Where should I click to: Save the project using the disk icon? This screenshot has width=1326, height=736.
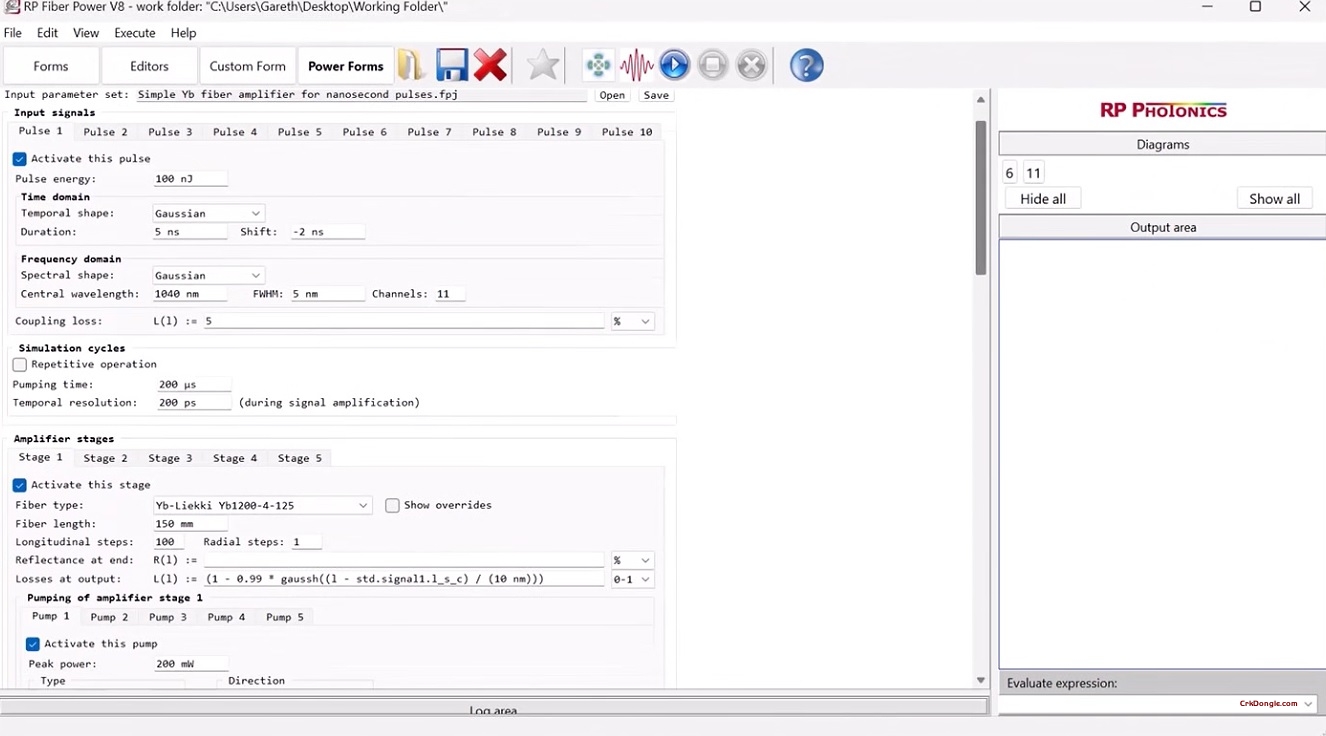(x=452, y=64)
